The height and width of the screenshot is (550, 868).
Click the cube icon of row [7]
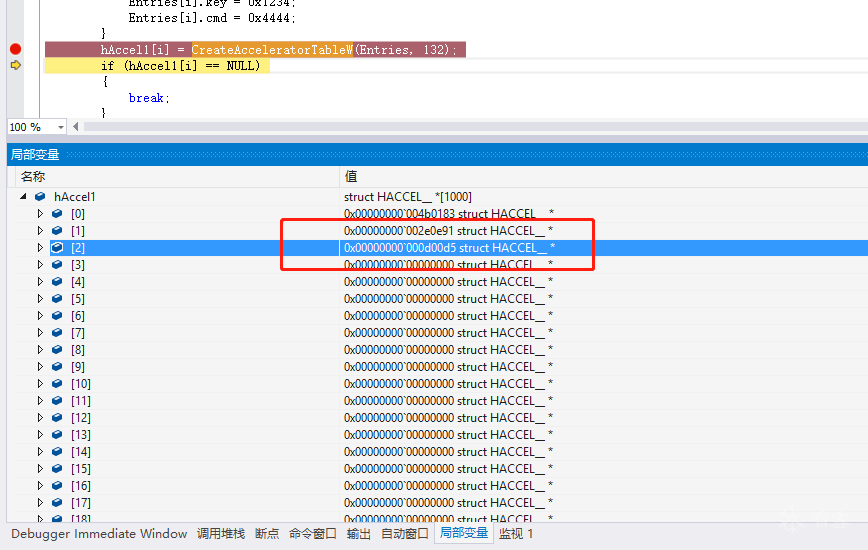57,333
